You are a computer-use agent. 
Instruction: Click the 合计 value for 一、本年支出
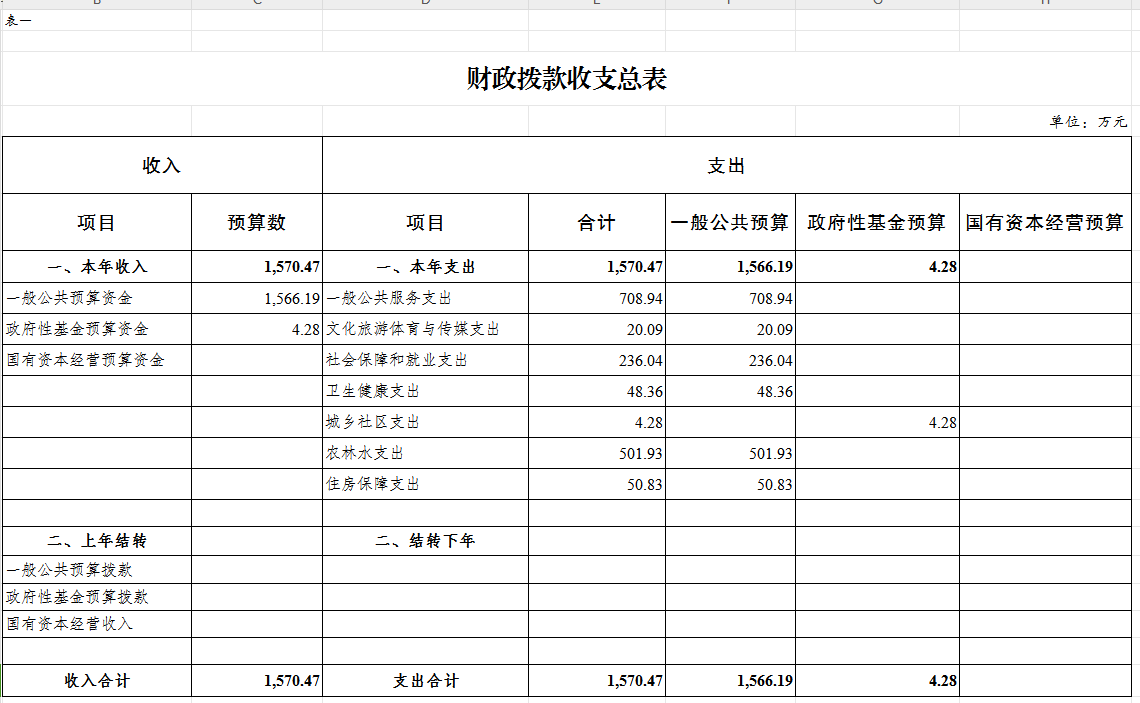tap(597, 267)
